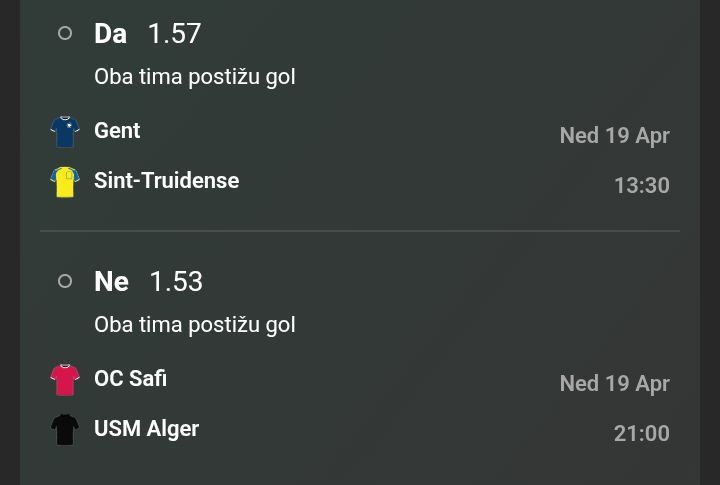Viewport: 720px width, 485px height.
Task: Click the red OC Safi jersey icon
Action: [x=65, y=380]
